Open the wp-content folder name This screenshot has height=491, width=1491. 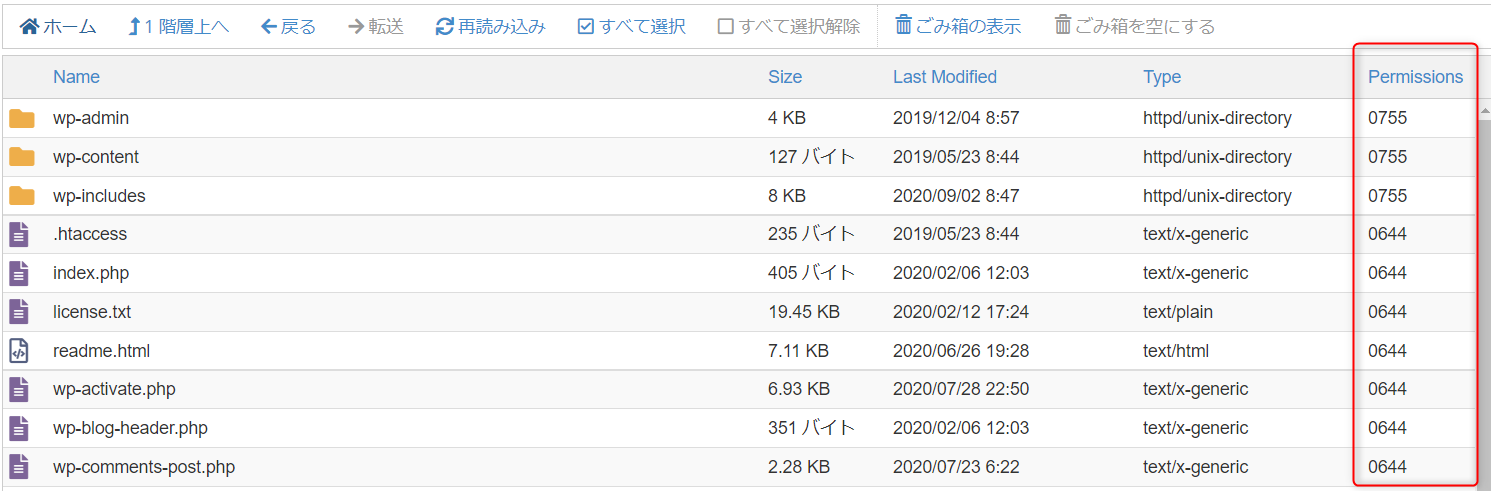pyautogui.click(x=96, y=157)
